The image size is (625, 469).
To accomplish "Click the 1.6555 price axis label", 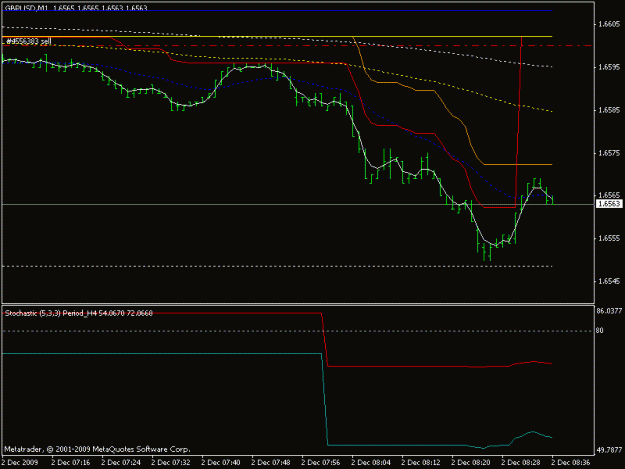I will pyautogui.click(x=609, y=238).
